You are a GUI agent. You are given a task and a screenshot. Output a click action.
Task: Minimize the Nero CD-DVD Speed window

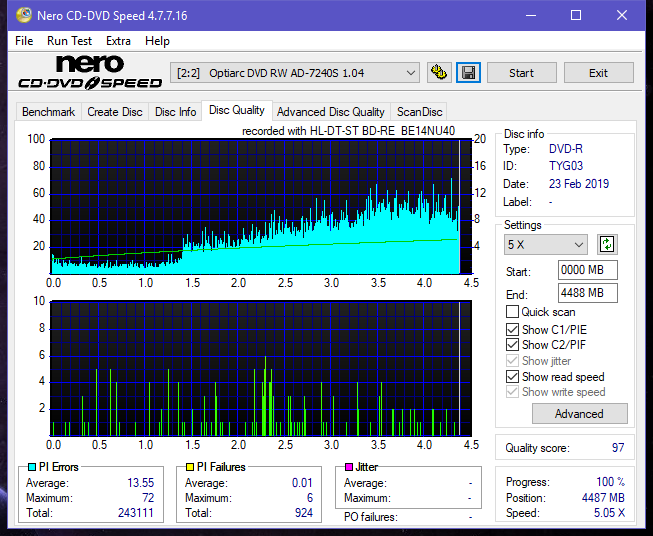(x=531, y=15)
